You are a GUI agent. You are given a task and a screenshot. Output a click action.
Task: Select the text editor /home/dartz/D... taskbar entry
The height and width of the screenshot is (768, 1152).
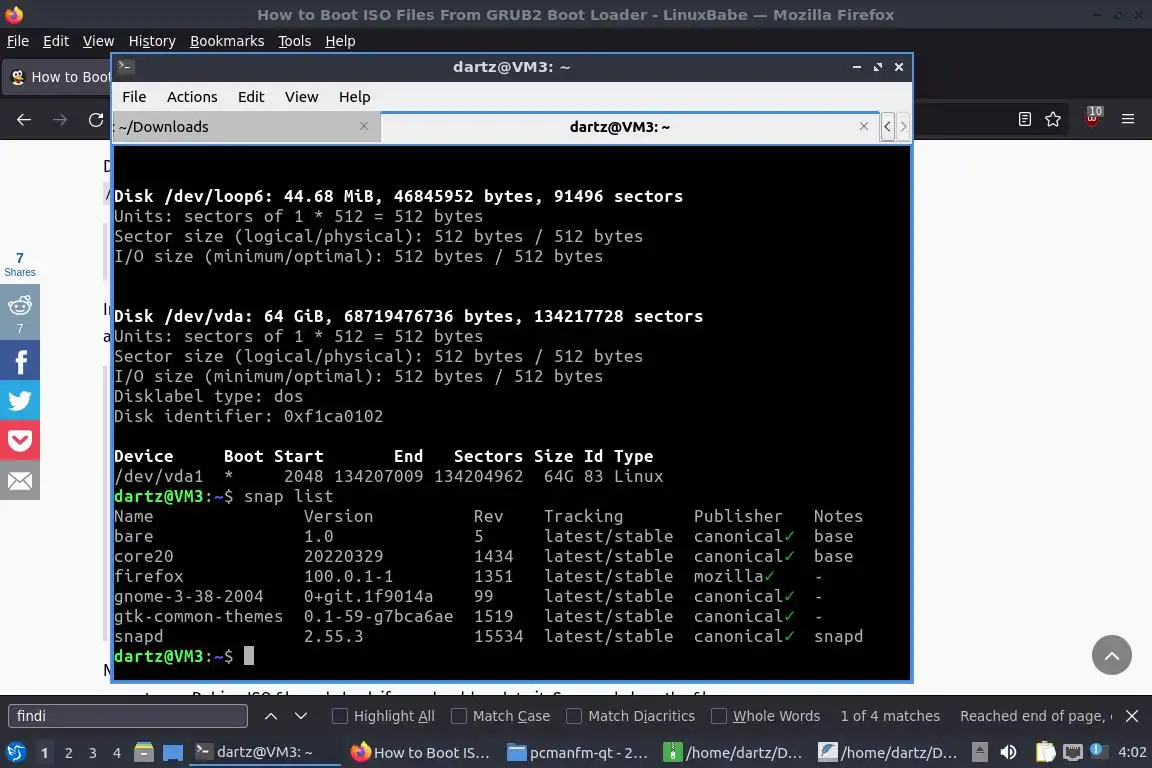point(888,752)
